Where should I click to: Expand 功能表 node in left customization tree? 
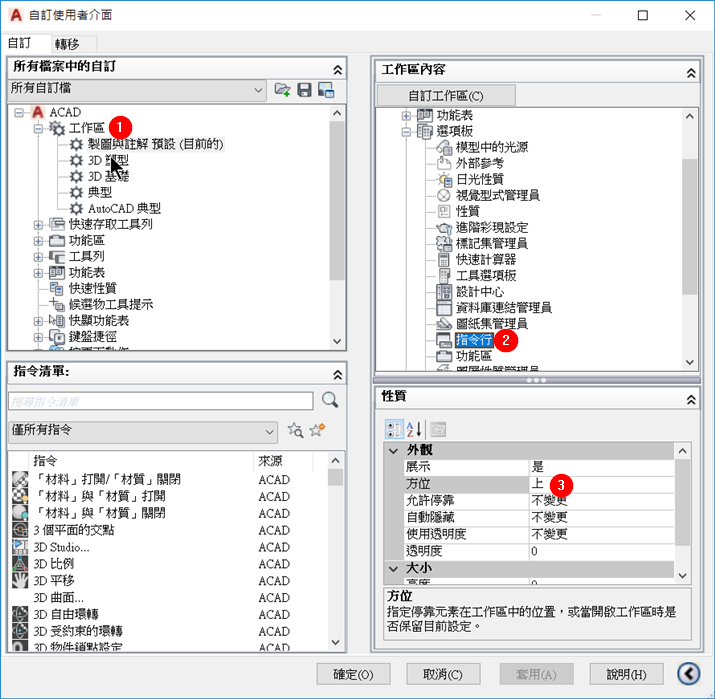point(38,273)
